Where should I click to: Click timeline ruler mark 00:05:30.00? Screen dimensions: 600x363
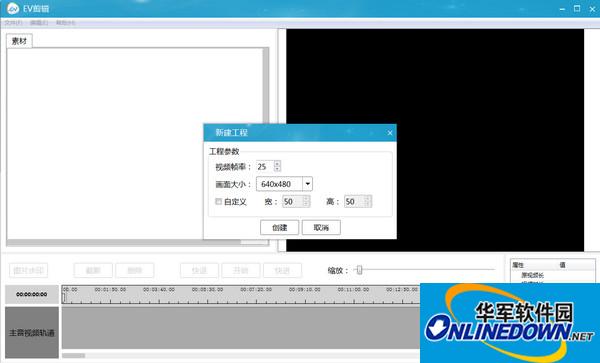(x=207, y=290)
